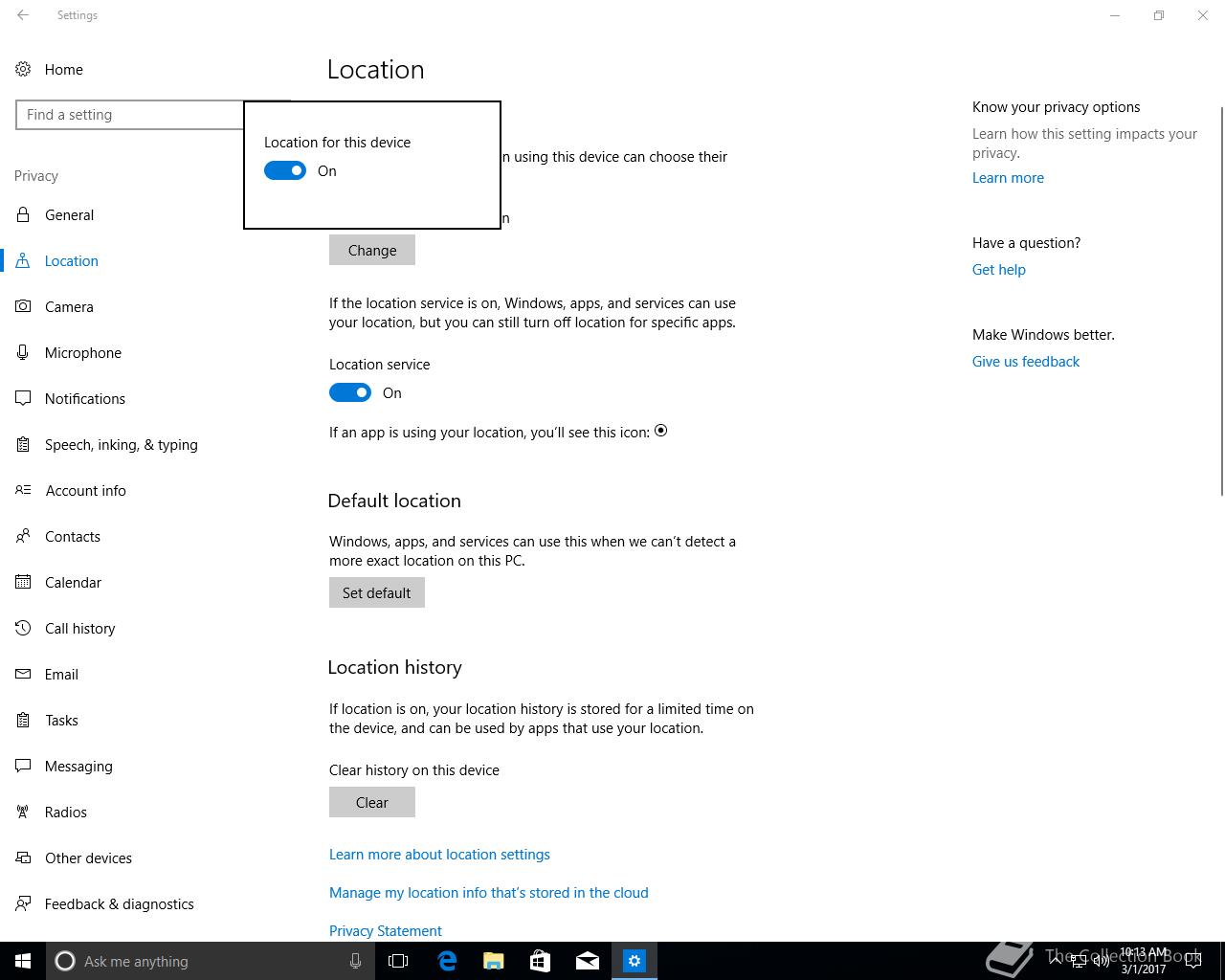Click the Find a setting search field

[130, 115]
